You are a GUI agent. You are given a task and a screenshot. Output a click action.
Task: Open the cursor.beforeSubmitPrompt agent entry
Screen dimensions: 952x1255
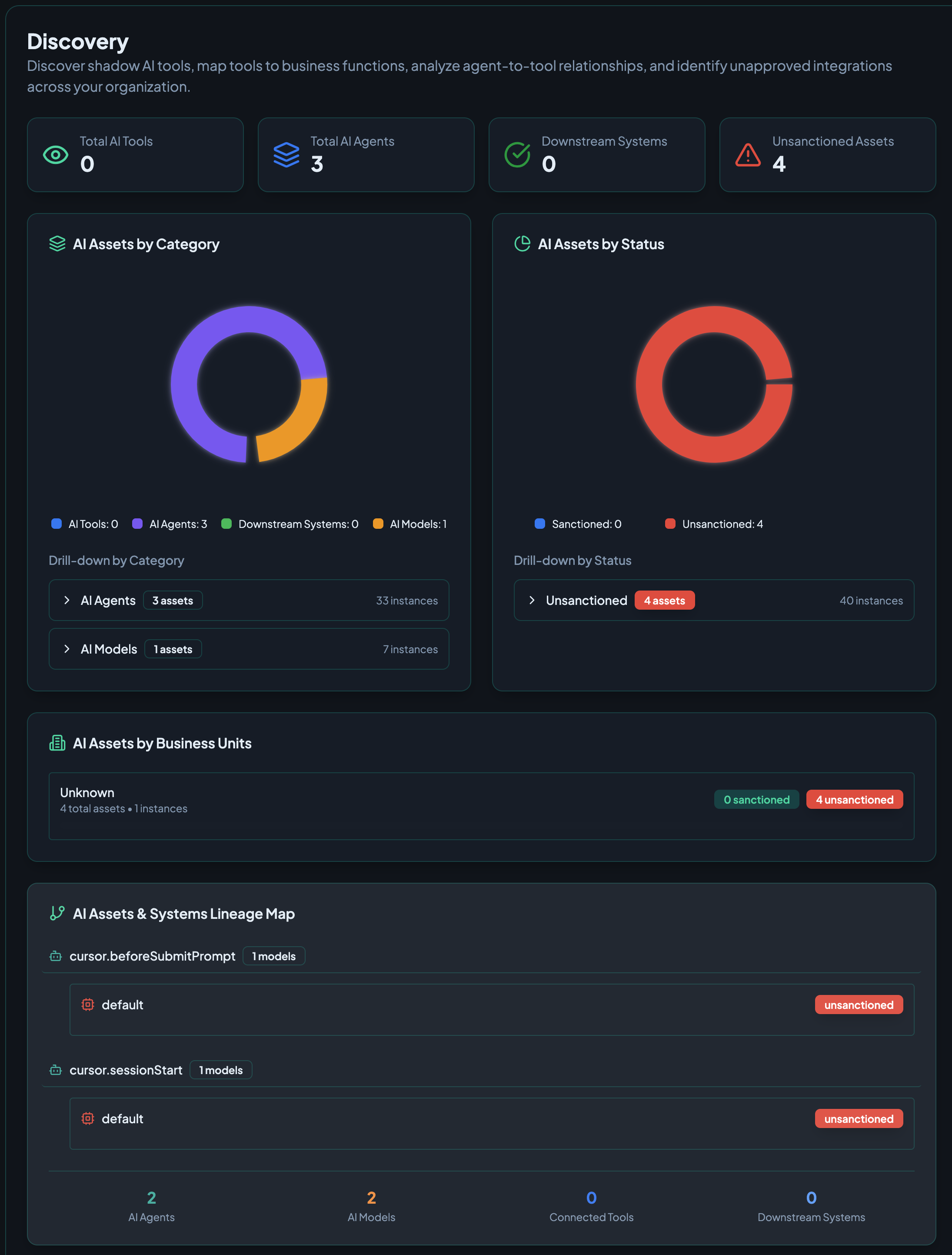click(x=152, y=956)
